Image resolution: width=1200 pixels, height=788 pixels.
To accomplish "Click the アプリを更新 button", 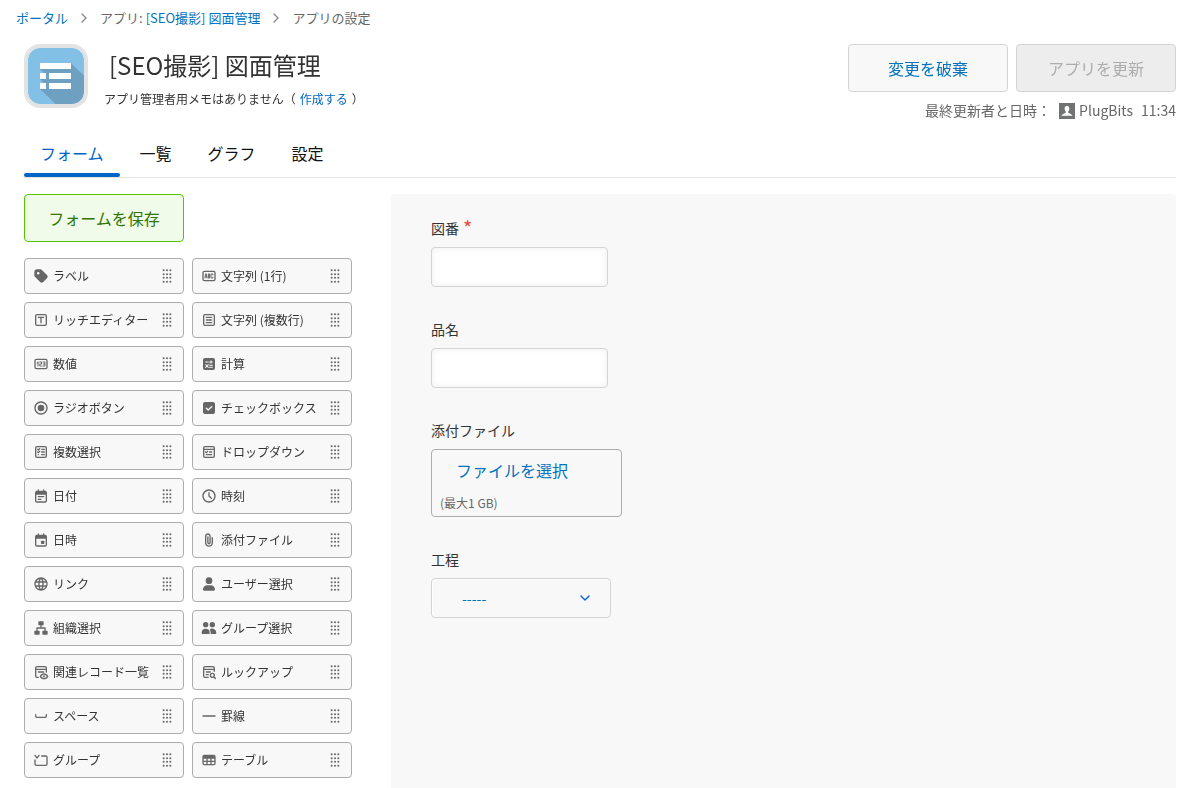I will [1096, 68].
